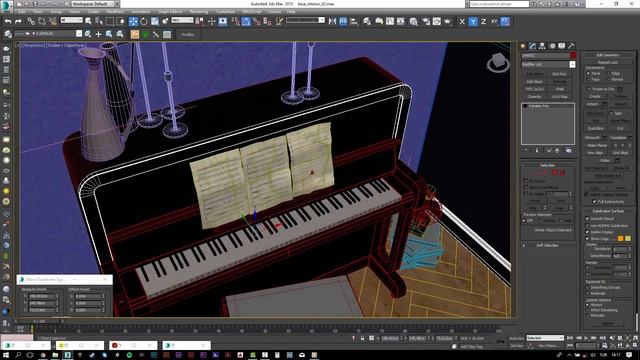The width and height of the screenshot is (640, 360).
Task: Click the Play Animation button
Action: coord(586,338)
